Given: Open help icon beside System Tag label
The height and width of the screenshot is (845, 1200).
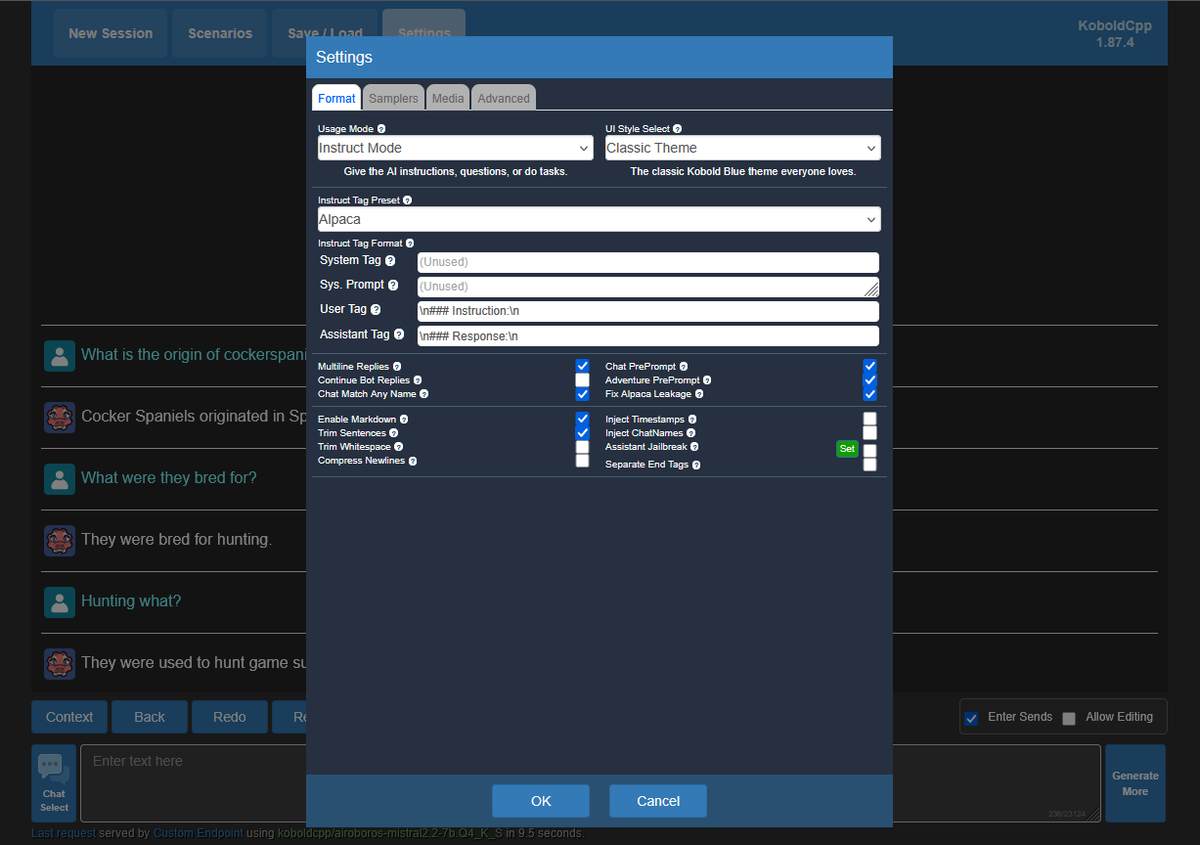Looking at the screenshot, I should point(390,261).
